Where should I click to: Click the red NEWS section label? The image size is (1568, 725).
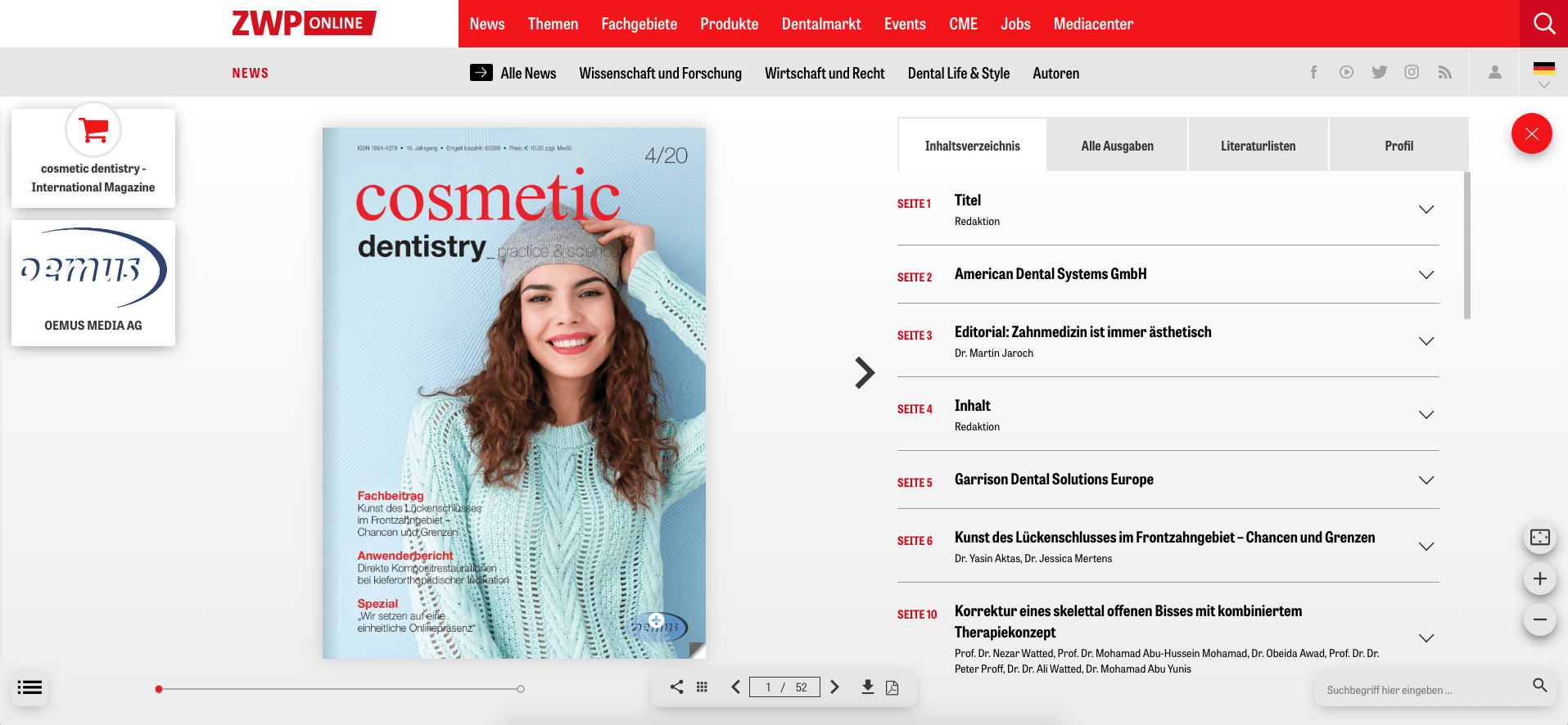tap(250, 73)
